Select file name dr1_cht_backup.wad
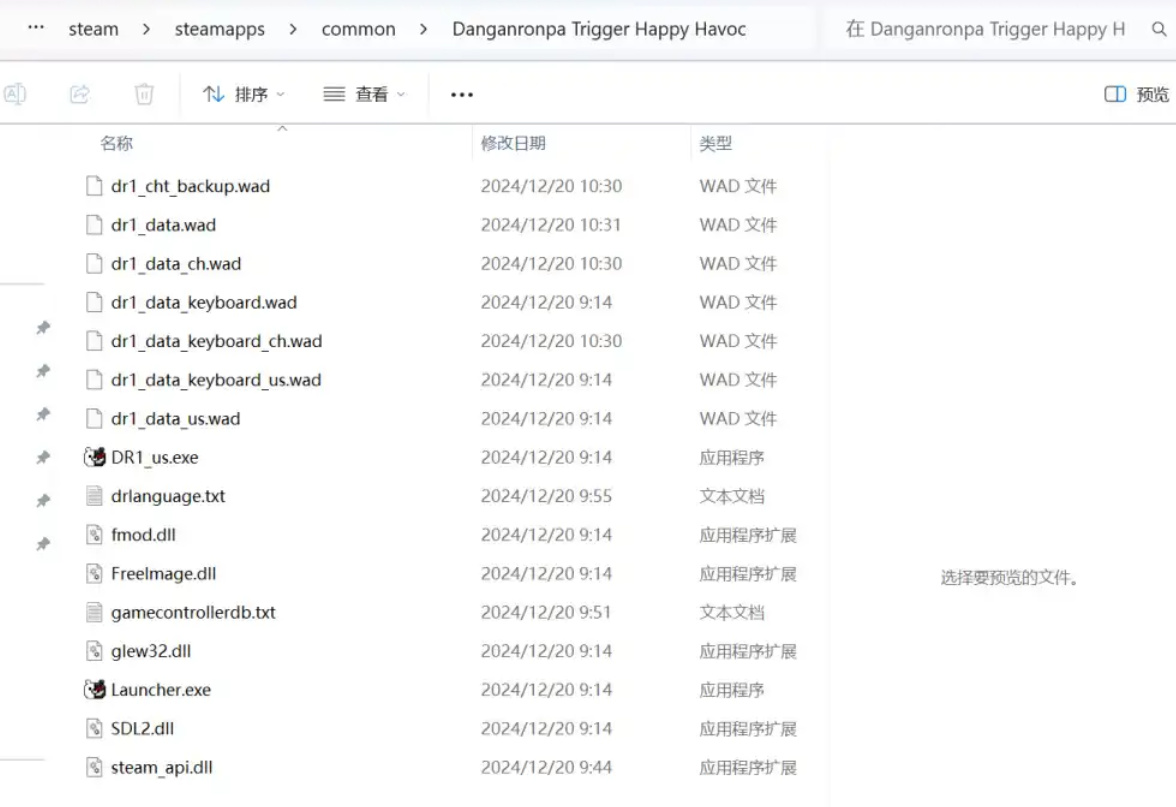The image size is (1176, 807). [x=190, y=186]
